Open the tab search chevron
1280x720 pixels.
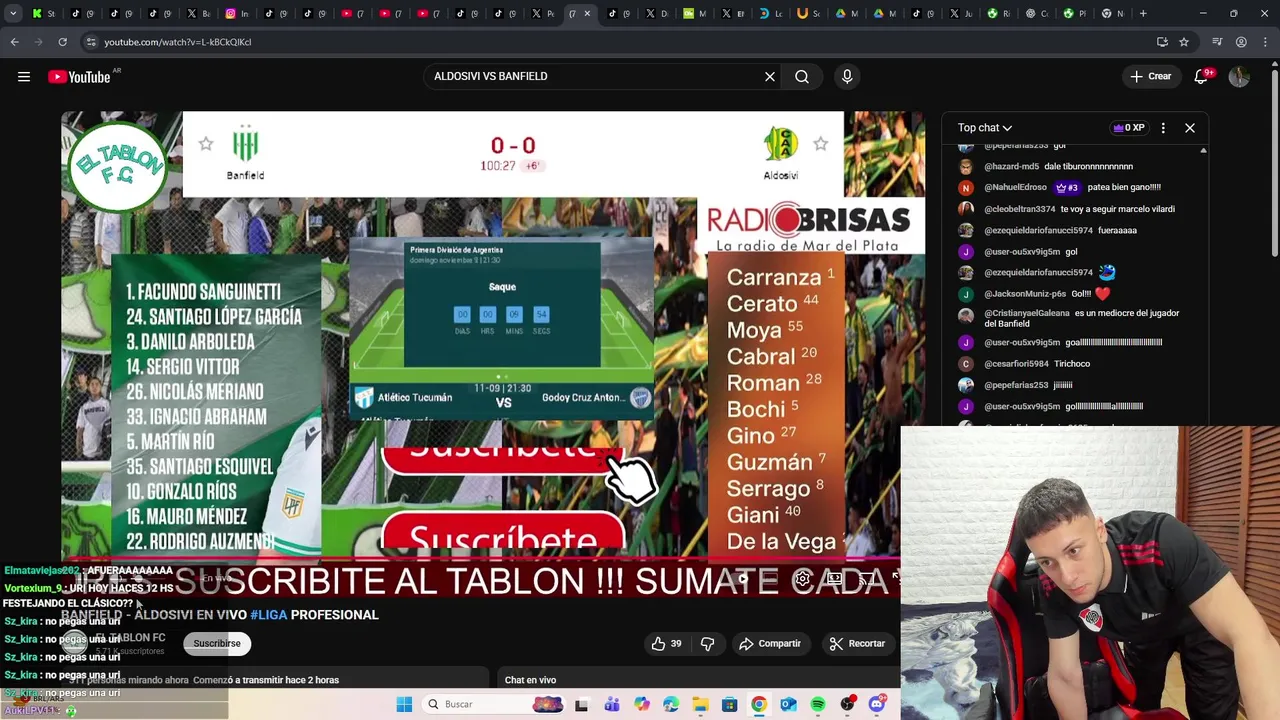pos(13,13)
